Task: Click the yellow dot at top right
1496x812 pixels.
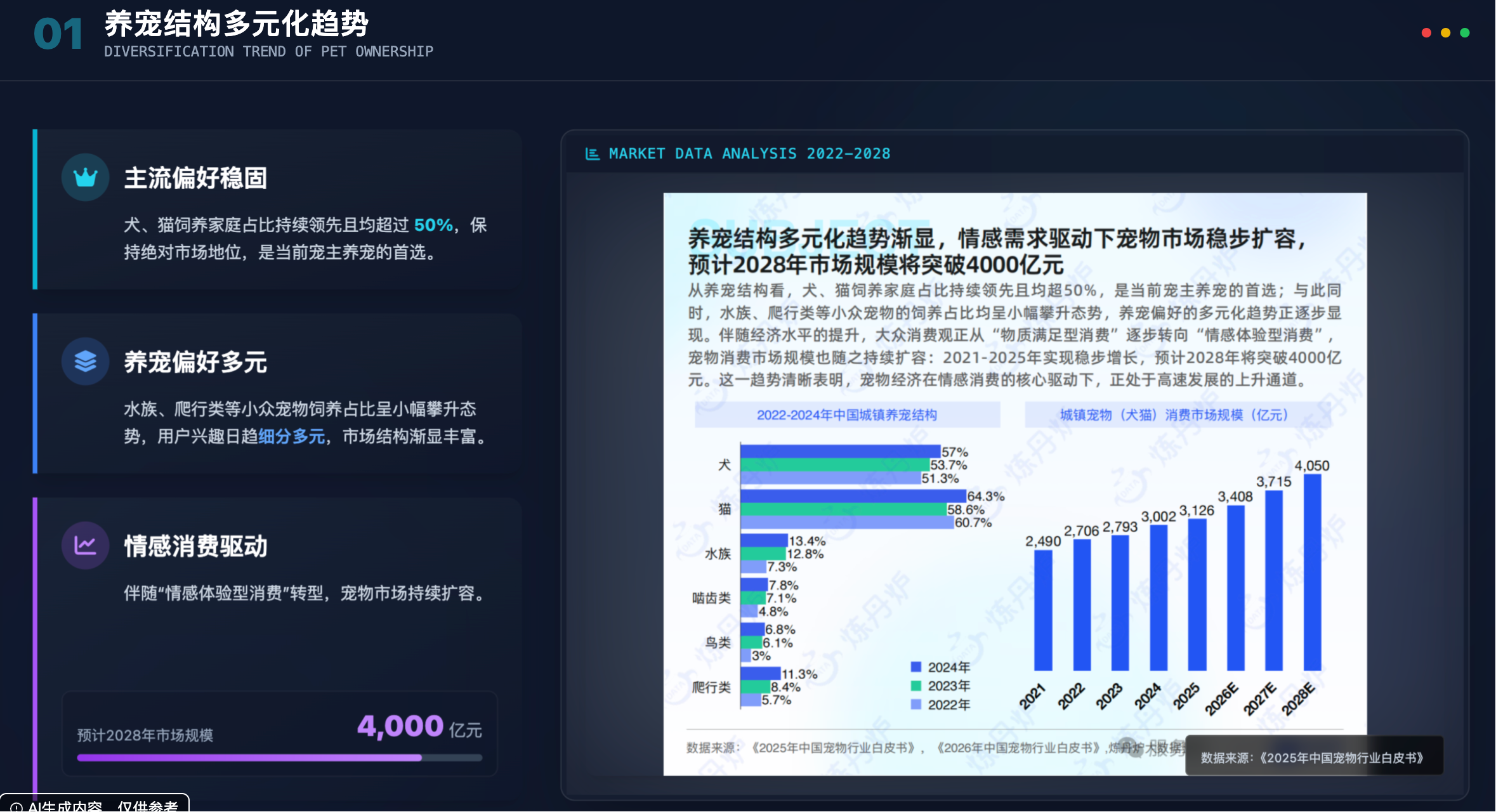Action: click(1445, 33)
